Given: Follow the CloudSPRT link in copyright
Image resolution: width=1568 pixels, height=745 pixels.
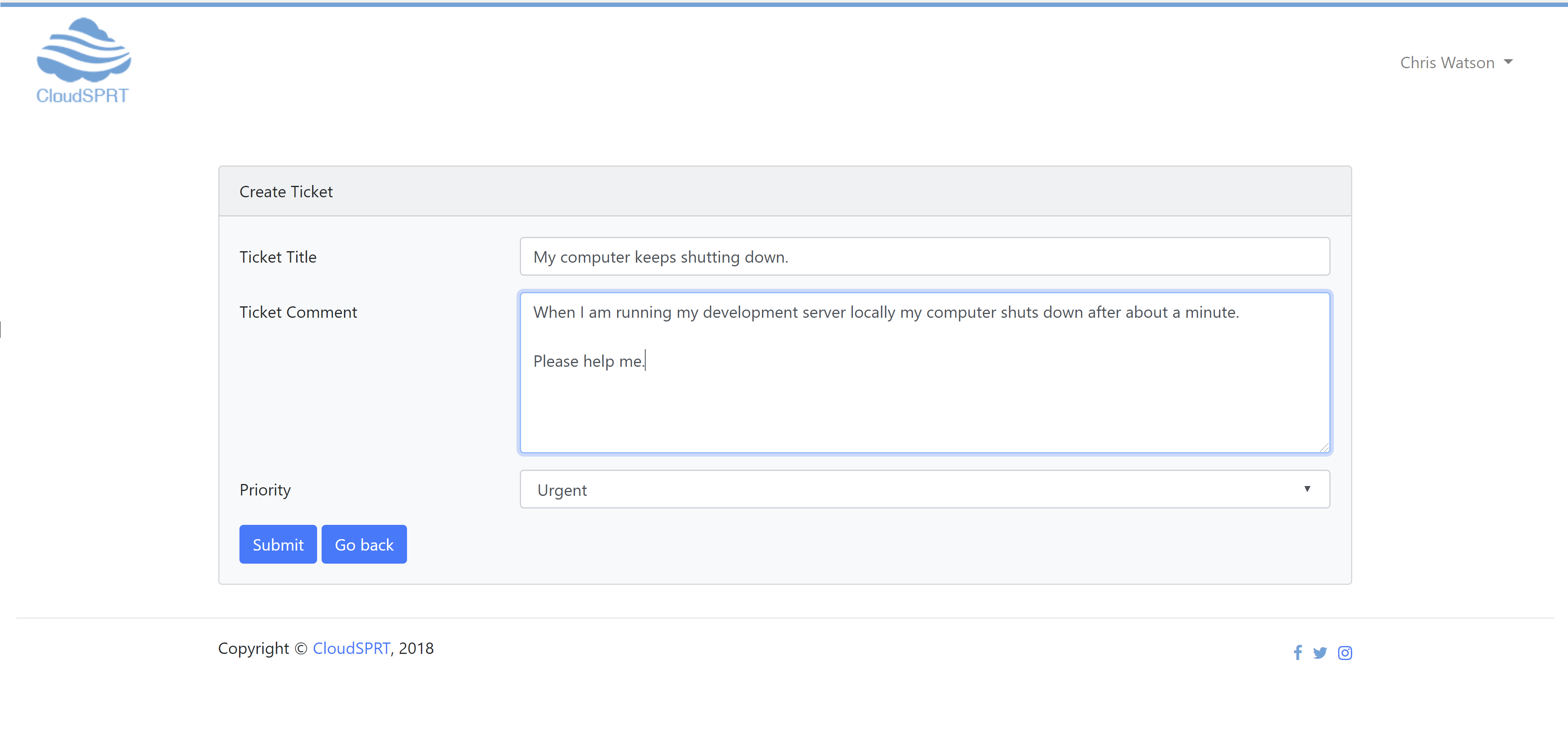Looking at the screenshot, I should [x=351, y=648].
